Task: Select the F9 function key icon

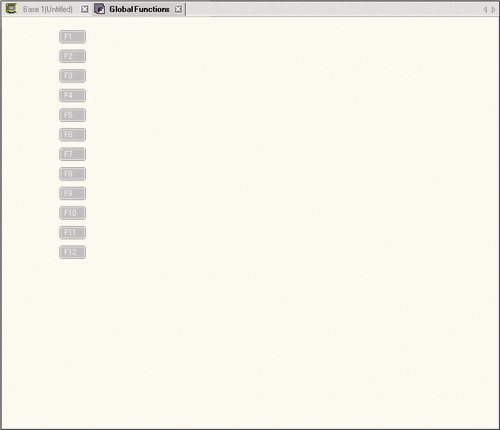Action: (x=72, y=193)
